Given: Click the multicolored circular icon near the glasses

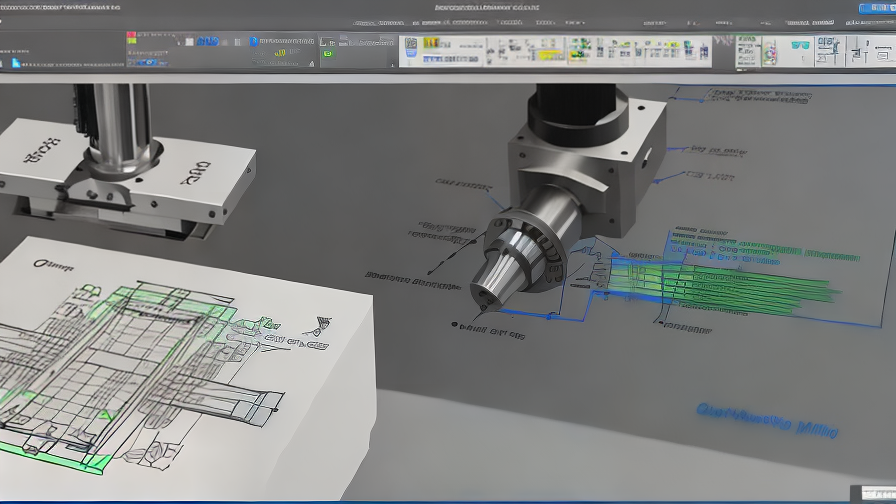Looking at the screenshot, I should click(770, 52).
